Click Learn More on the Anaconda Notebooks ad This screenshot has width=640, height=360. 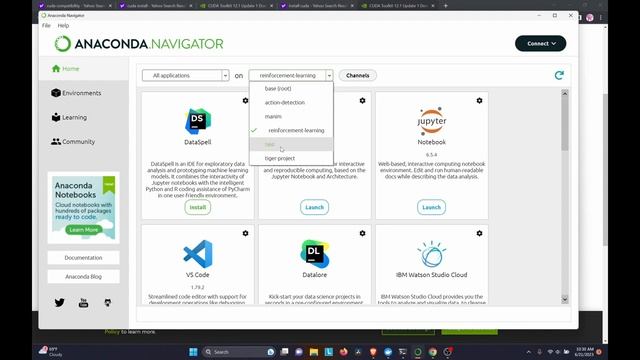(x=84, y=230)
